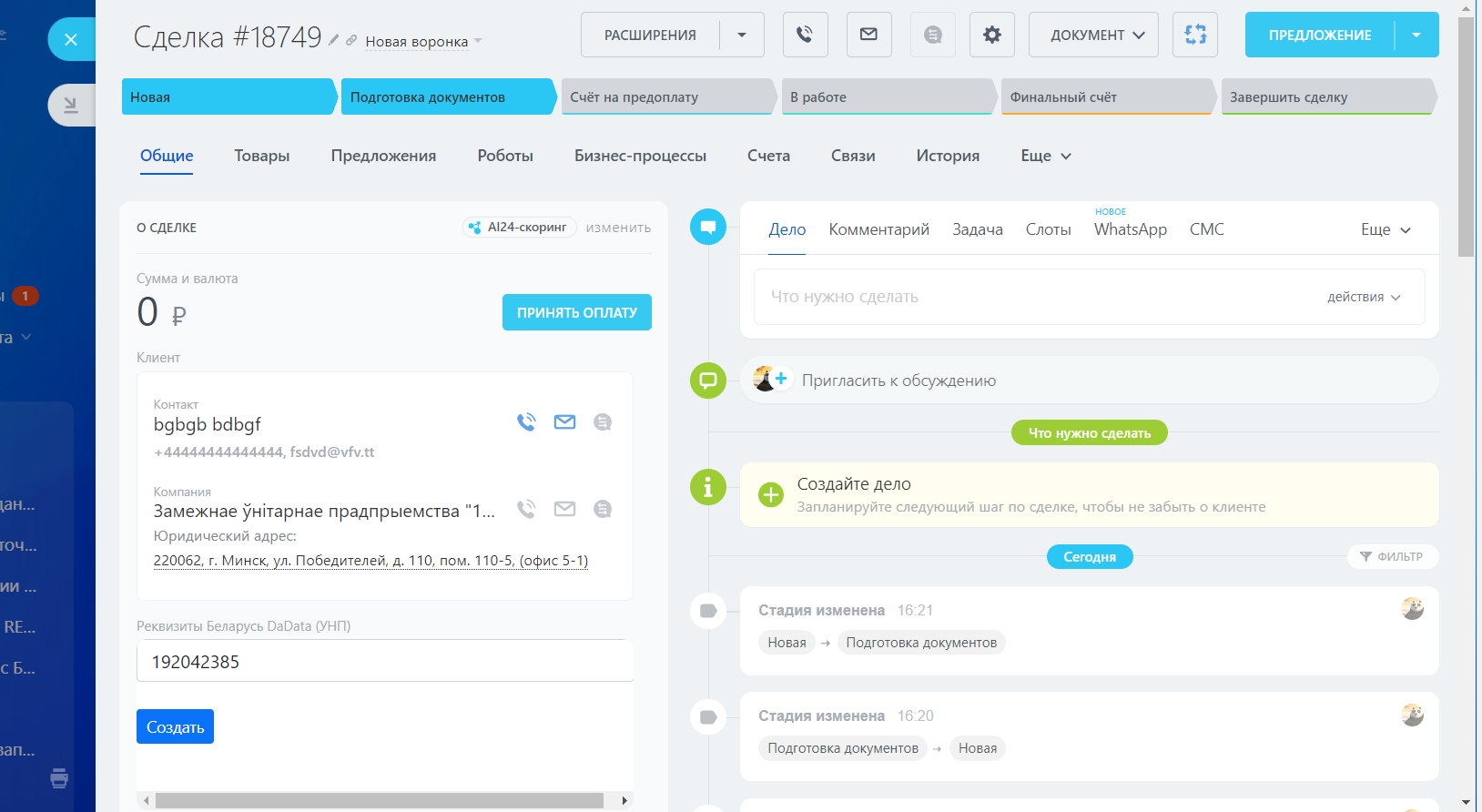The image size is (1482, 812).
Task: Click the page vertical scrollbar on the right
Action: click(1466, 137)
